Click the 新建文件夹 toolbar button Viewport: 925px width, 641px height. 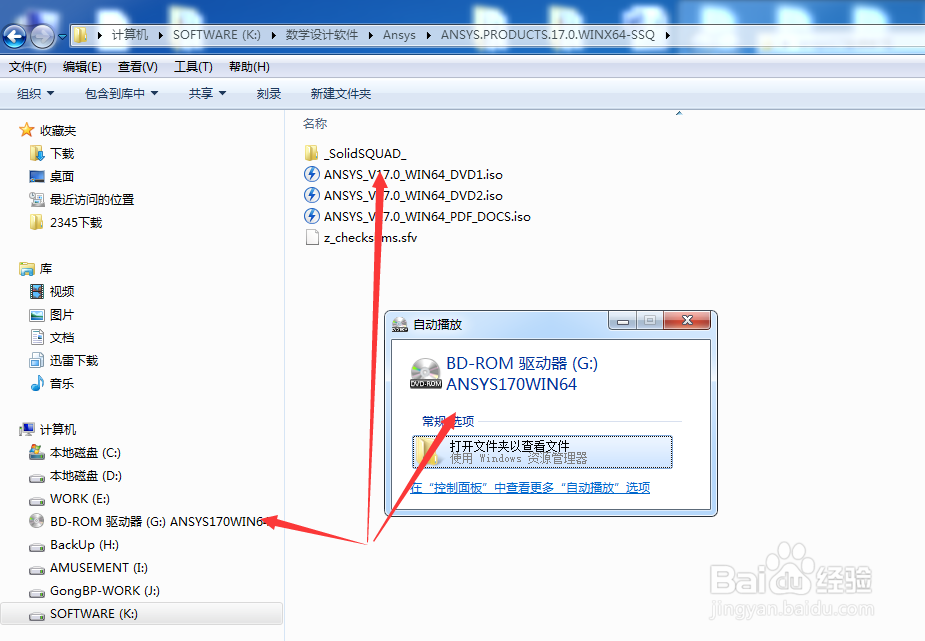point(340,93)
